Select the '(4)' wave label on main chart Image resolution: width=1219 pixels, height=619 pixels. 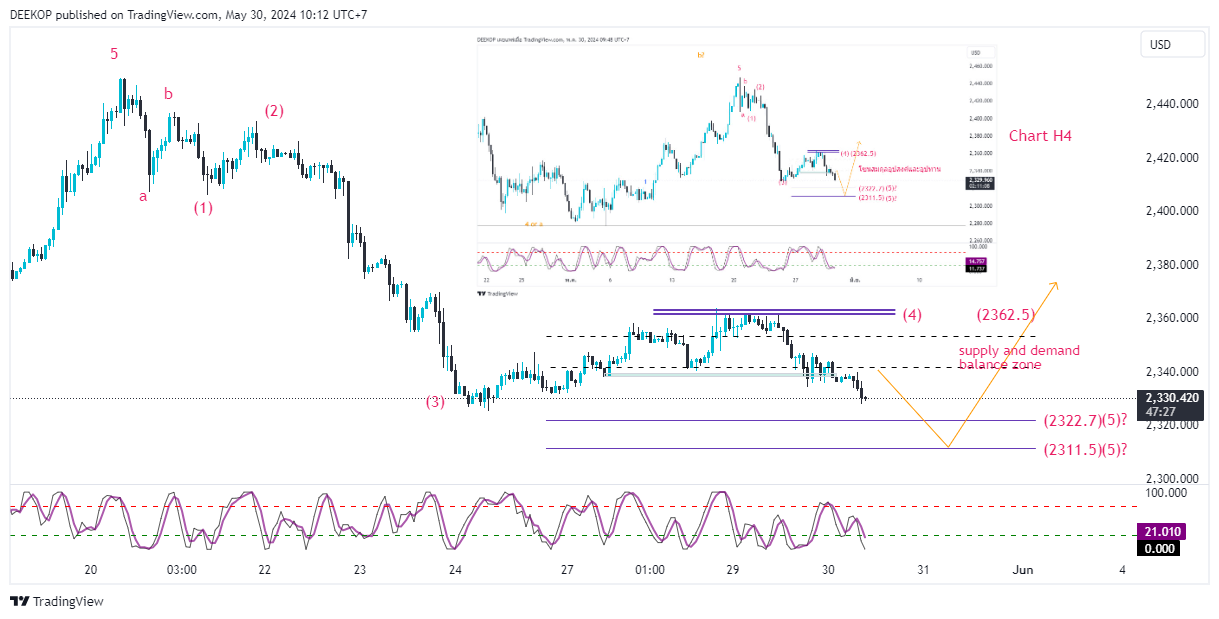tap(912, 314)
